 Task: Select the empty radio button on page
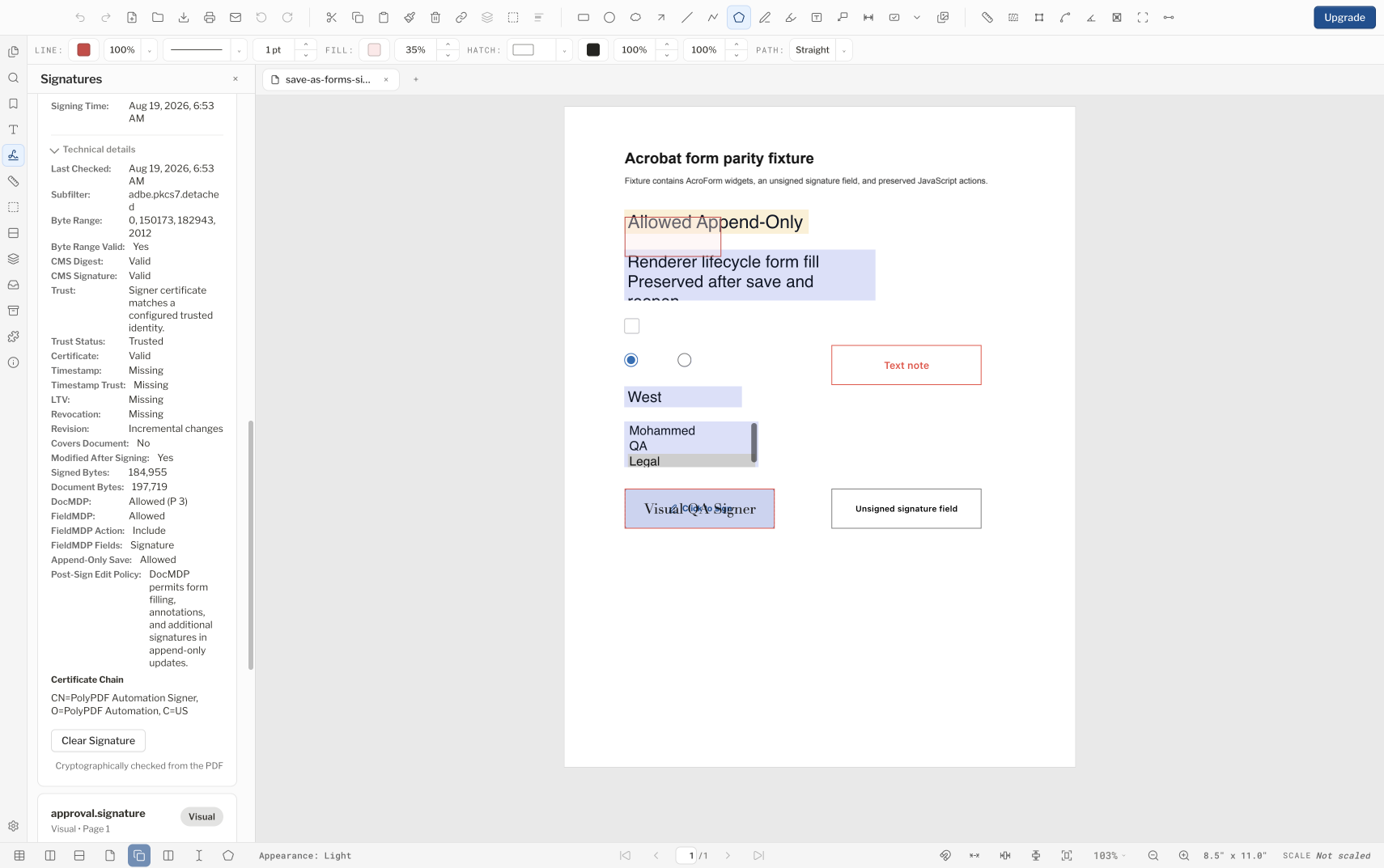point(684,360)
